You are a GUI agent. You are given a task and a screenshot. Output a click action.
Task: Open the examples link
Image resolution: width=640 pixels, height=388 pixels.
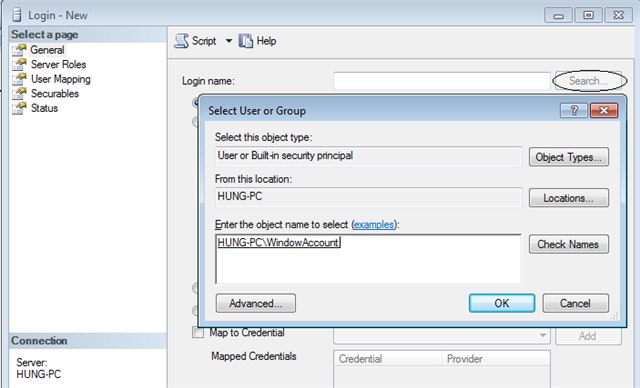374,224
